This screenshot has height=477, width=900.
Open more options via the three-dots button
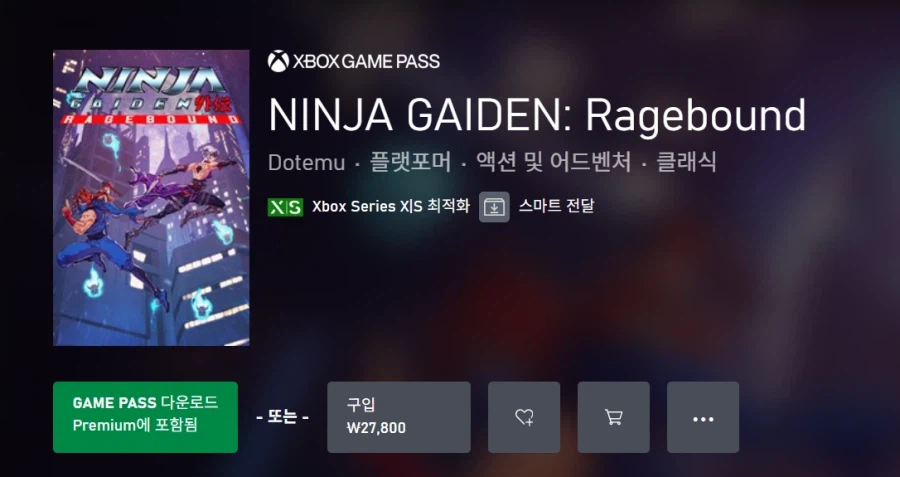tap(703, 417)
